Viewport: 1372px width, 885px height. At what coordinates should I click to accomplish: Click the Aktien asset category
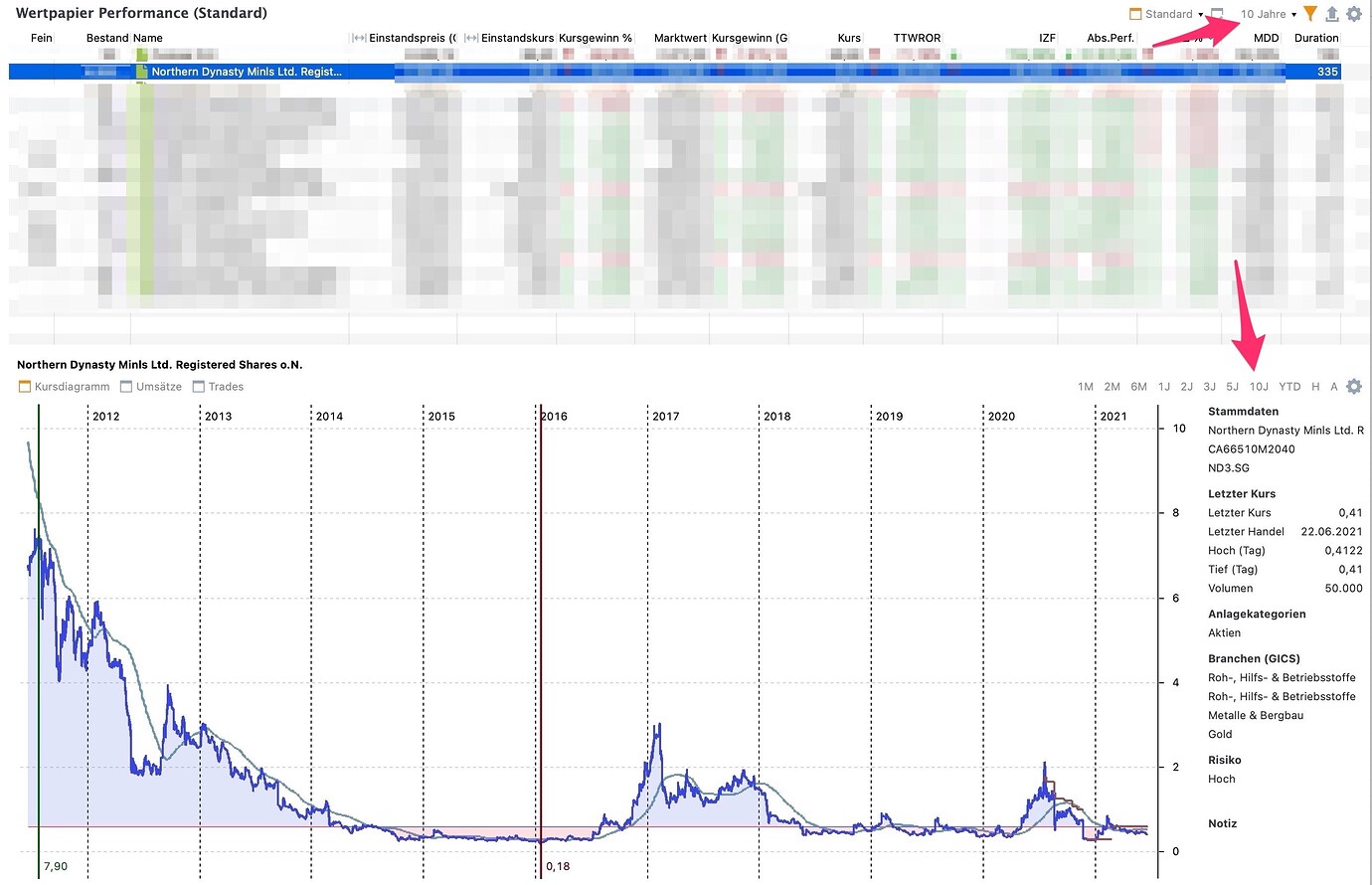1224,633
